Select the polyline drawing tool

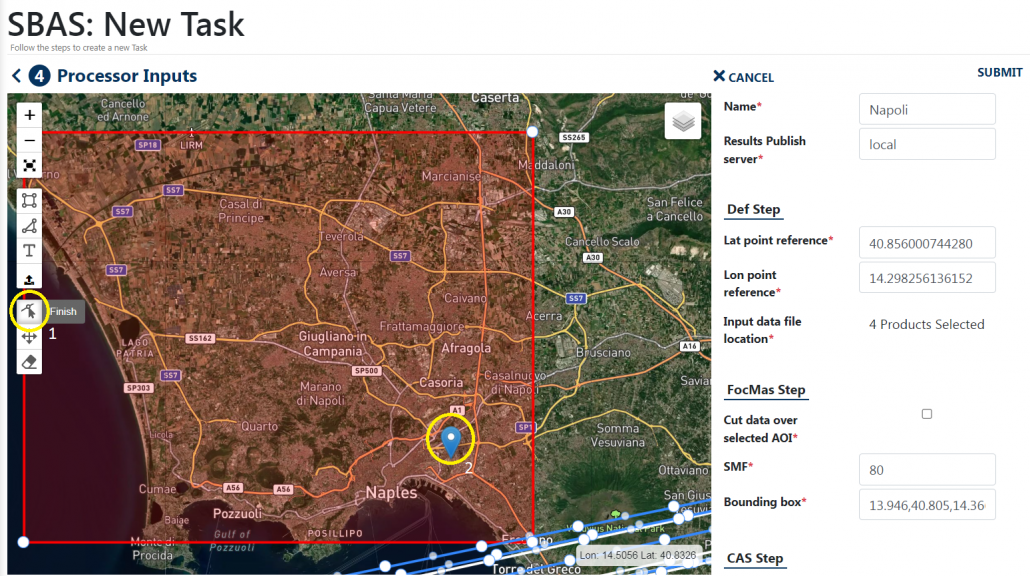29,225
